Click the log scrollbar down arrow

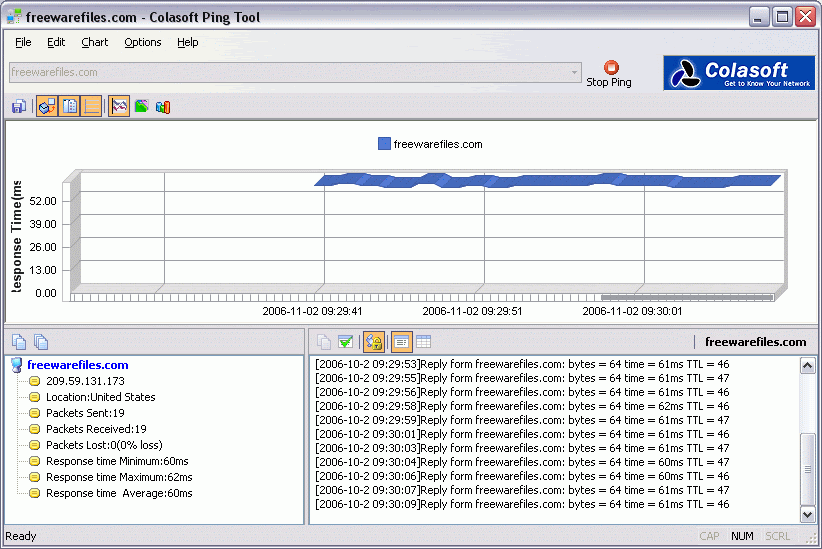point(808,514)
